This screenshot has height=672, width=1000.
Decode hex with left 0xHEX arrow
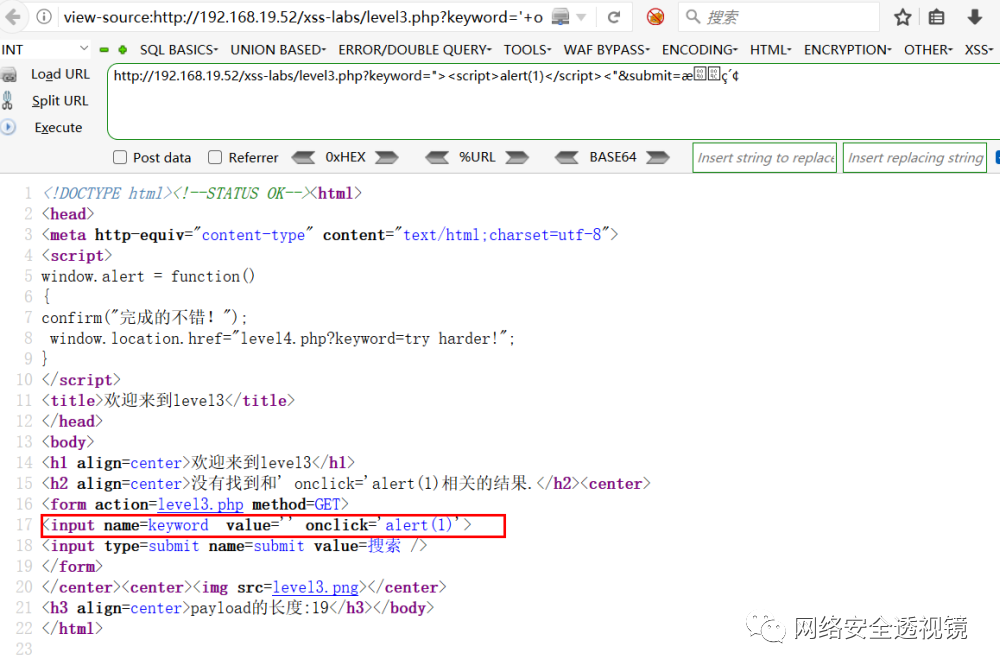click(x=303, y=157)
